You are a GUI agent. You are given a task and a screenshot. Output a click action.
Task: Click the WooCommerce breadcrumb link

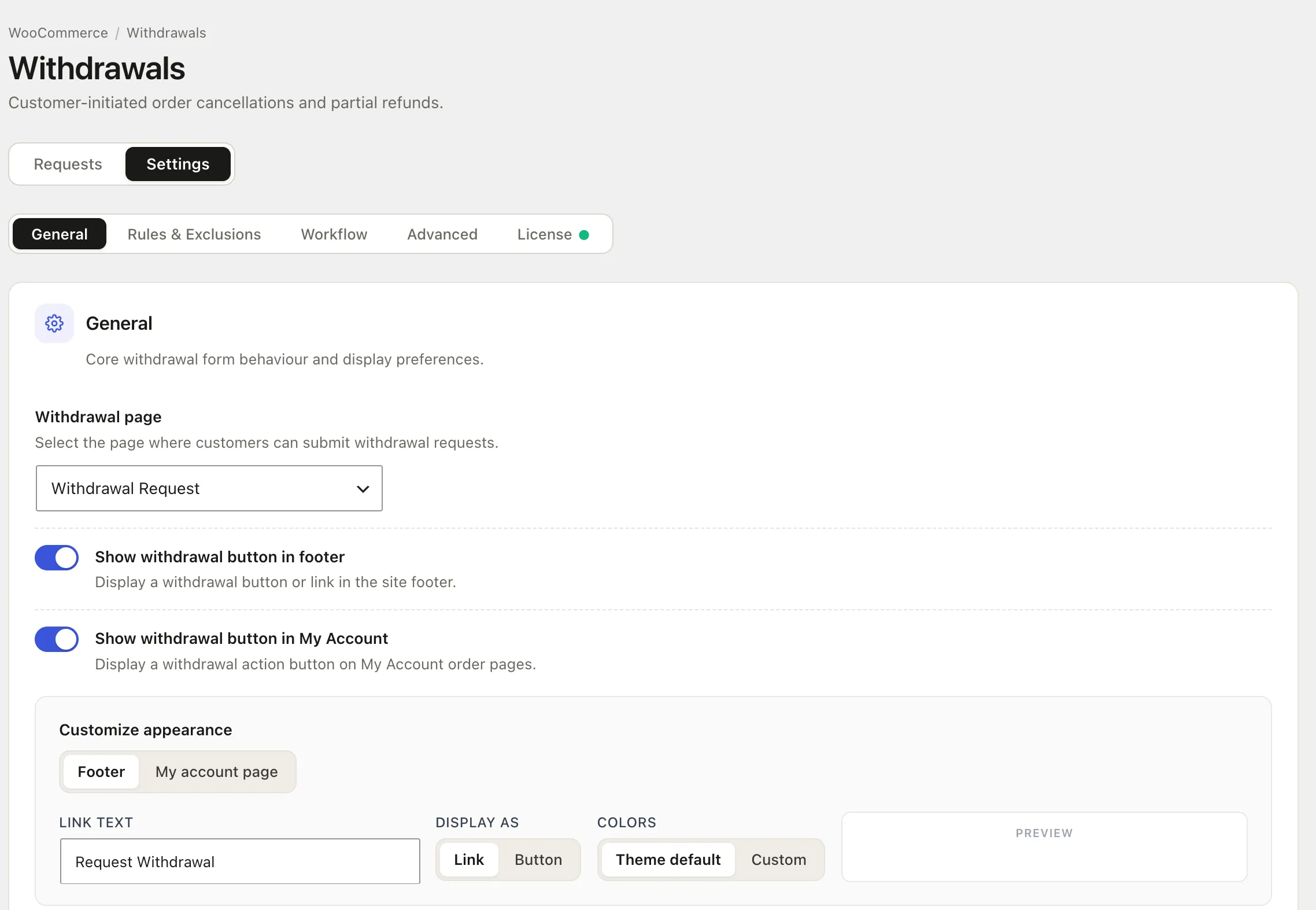(x=58, y=33)
